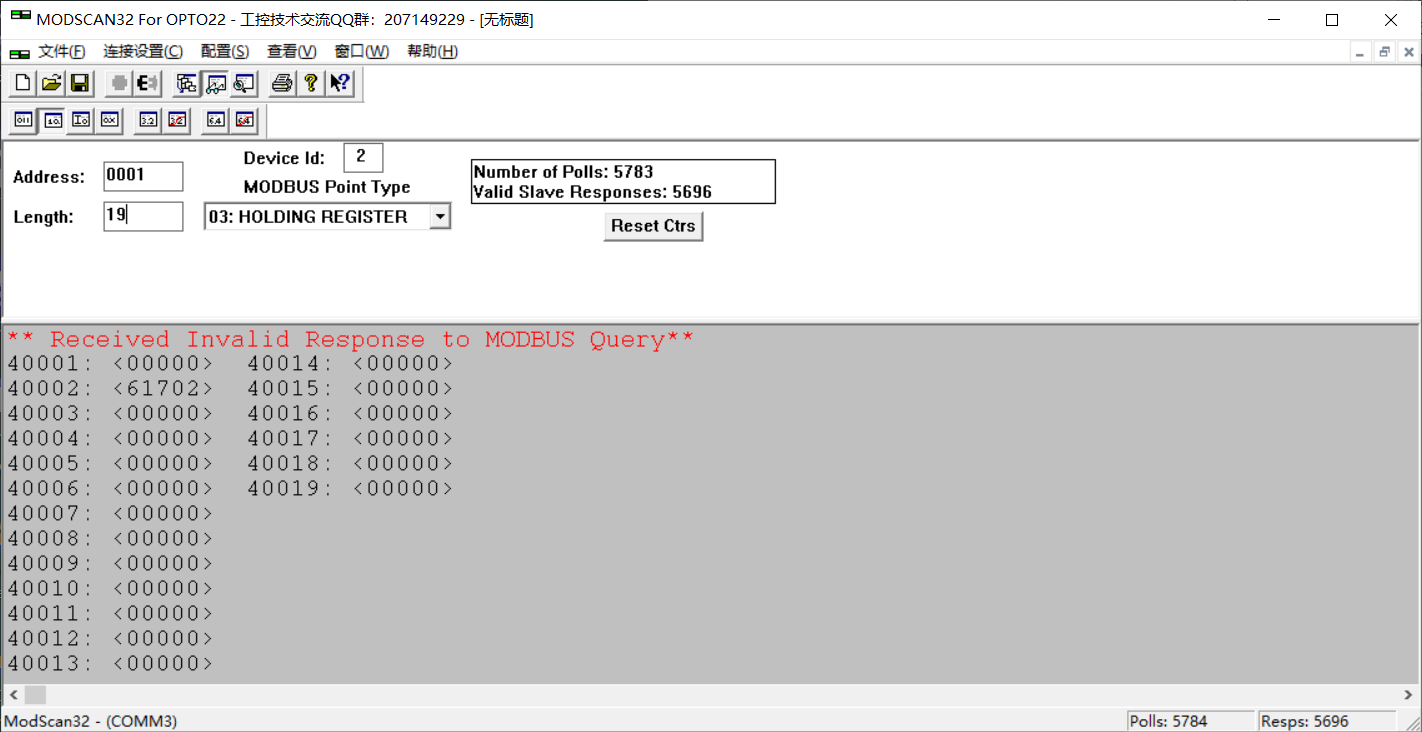The image size is (1422, 732).
Task: Print using the printer icon
Action: click(x=282, y=84)
